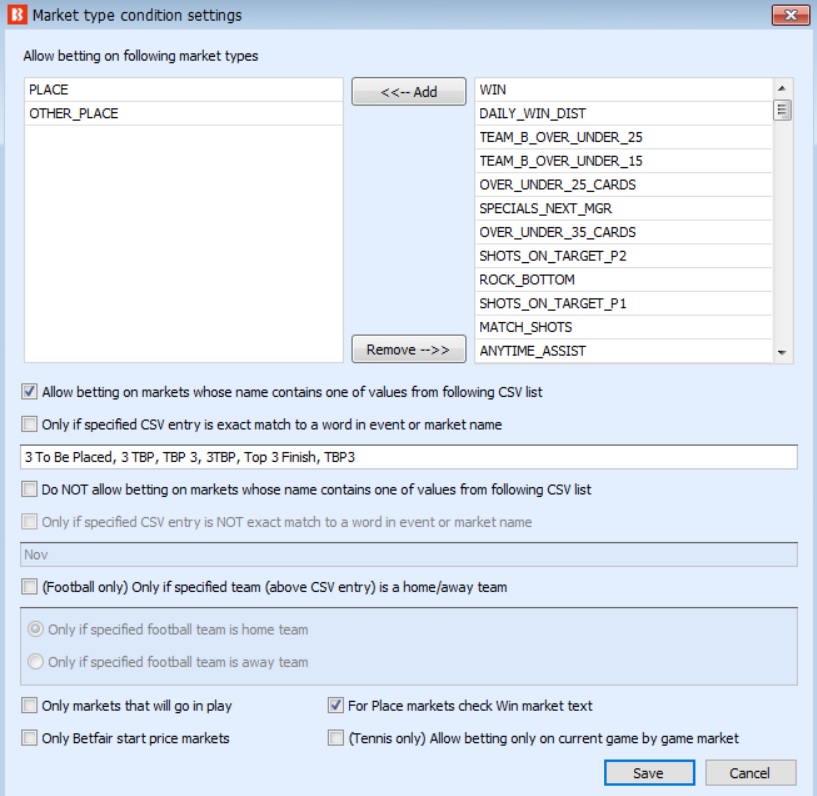The width and height of the screenshot is (817, 796).
Task: Click the market list scrollbar thumb
Action: click(x=782, y=110)
